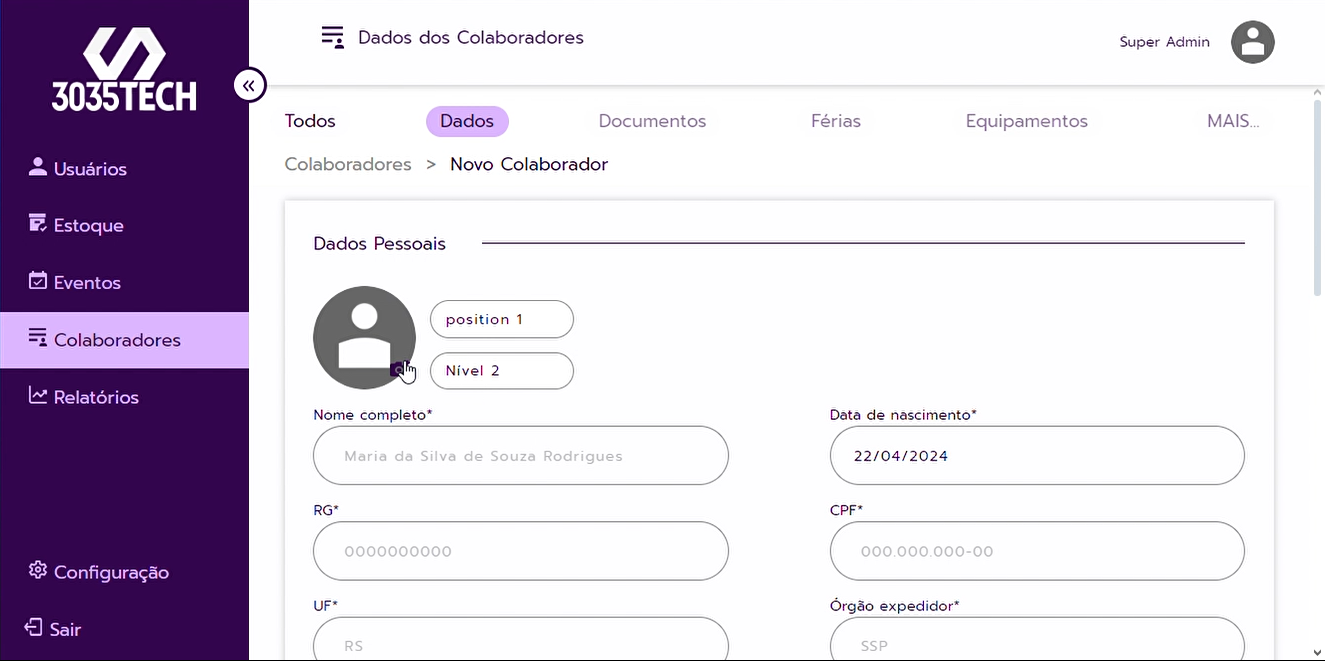This screenshot has width=1325, height=661.
Task: Click the icon beside the Dados dos Colaboradores title
Action: coord(333,37)
